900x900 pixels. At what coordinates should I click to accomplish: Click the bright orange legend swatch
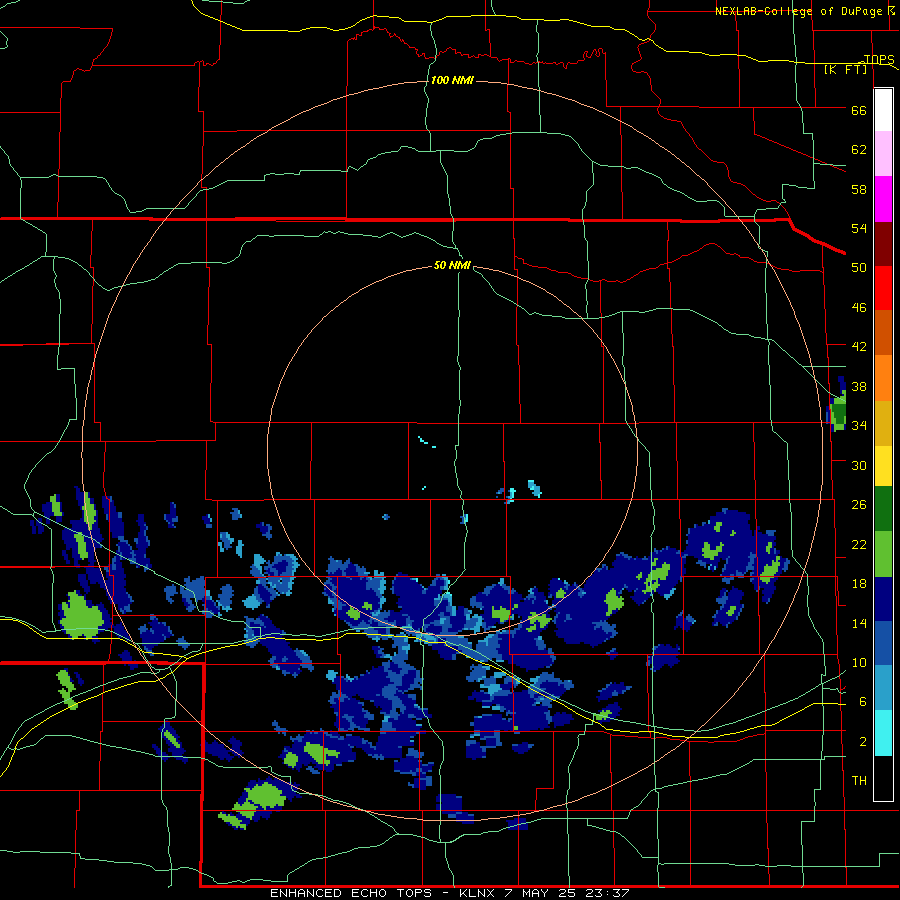[883, 378]
